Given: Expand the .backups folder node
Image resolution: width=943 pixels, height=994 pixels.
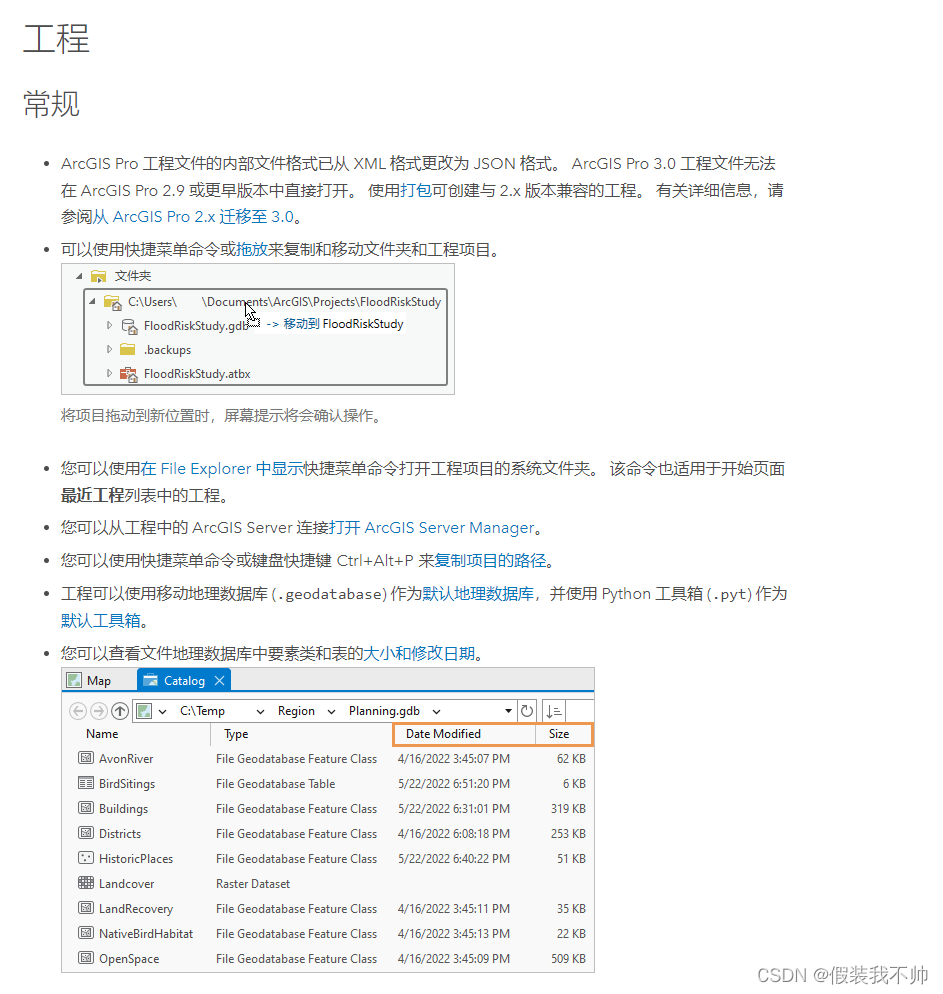Looking at the screenshot, I should coord(110,349).
